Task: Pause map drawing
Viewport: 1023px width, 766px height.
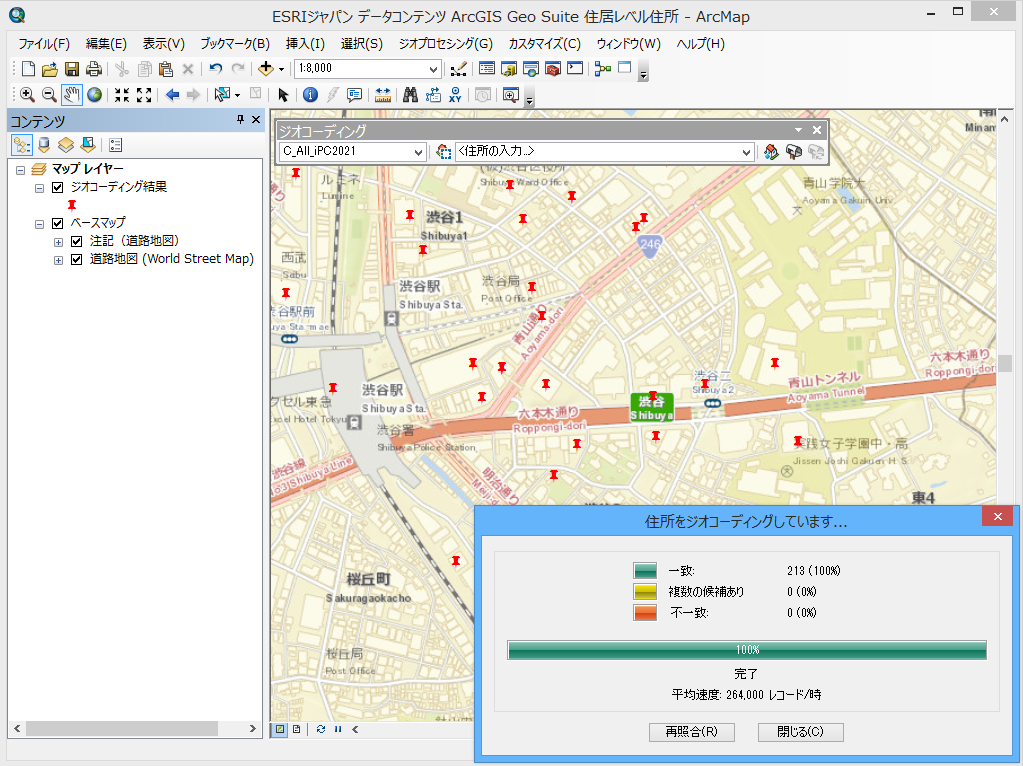Action: 338,729
